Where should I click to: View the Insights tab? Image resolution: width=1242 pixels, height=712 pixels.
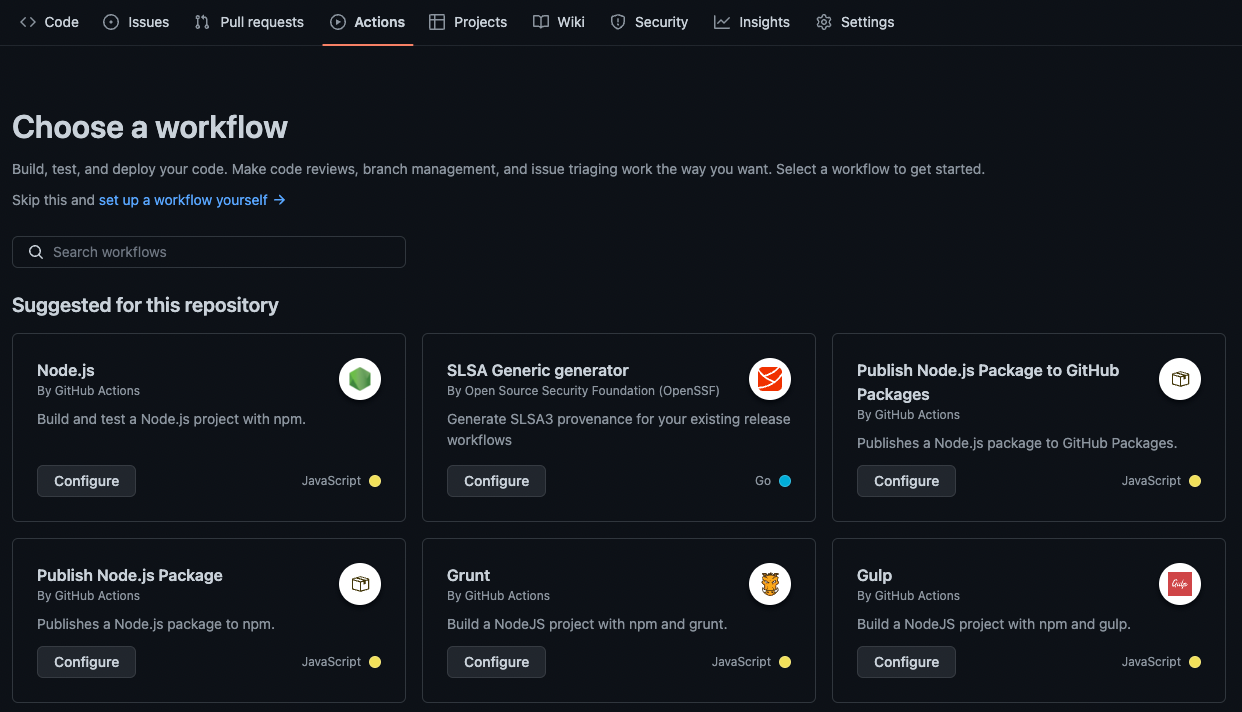pos(752,22)
